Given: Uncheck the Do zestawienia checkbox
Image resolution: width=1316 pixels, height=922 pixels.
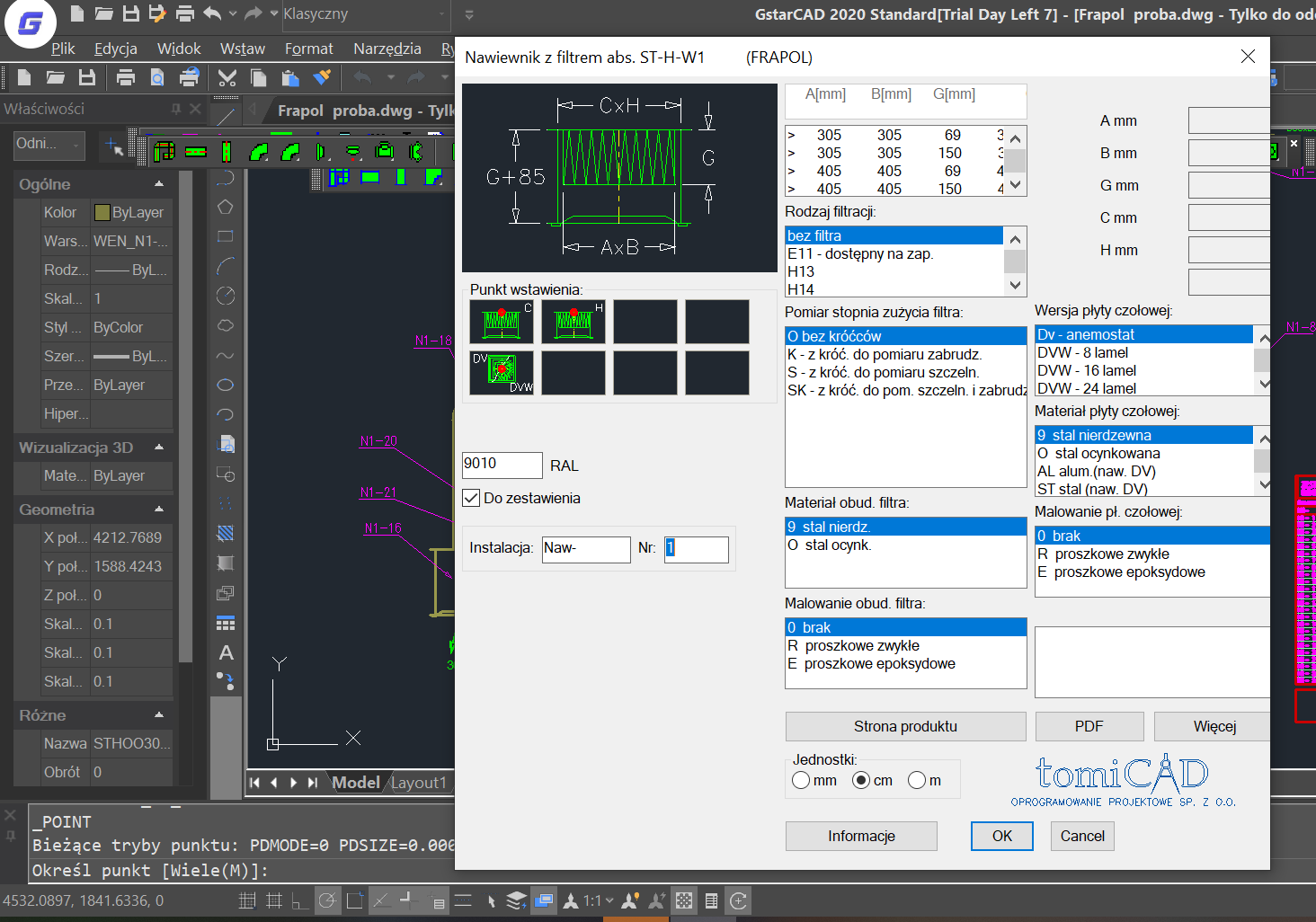Looking at the screenshot, I should coord(471,498).
